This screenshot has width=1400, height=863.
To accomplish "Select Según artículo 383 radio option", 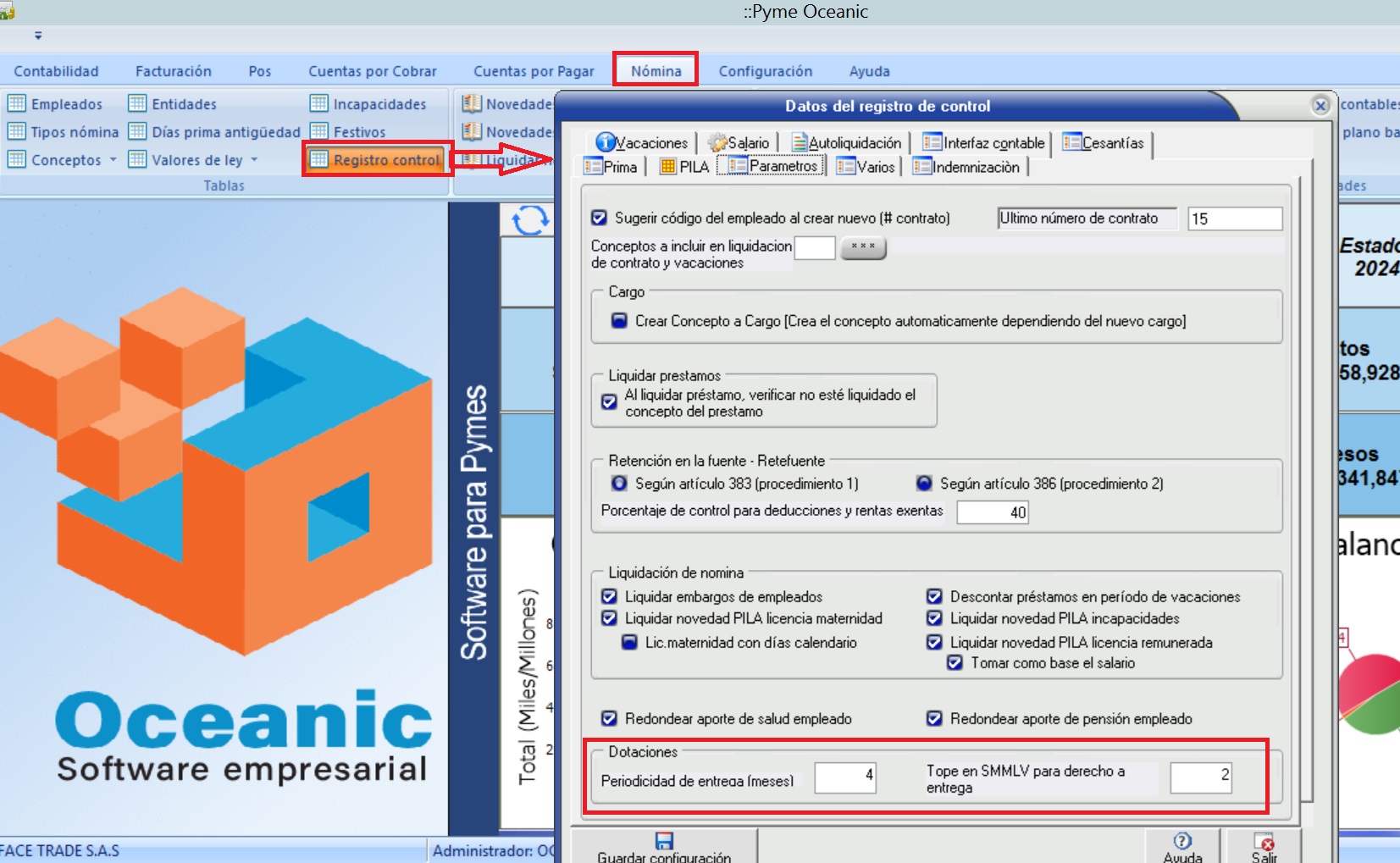I will point(619,483).
